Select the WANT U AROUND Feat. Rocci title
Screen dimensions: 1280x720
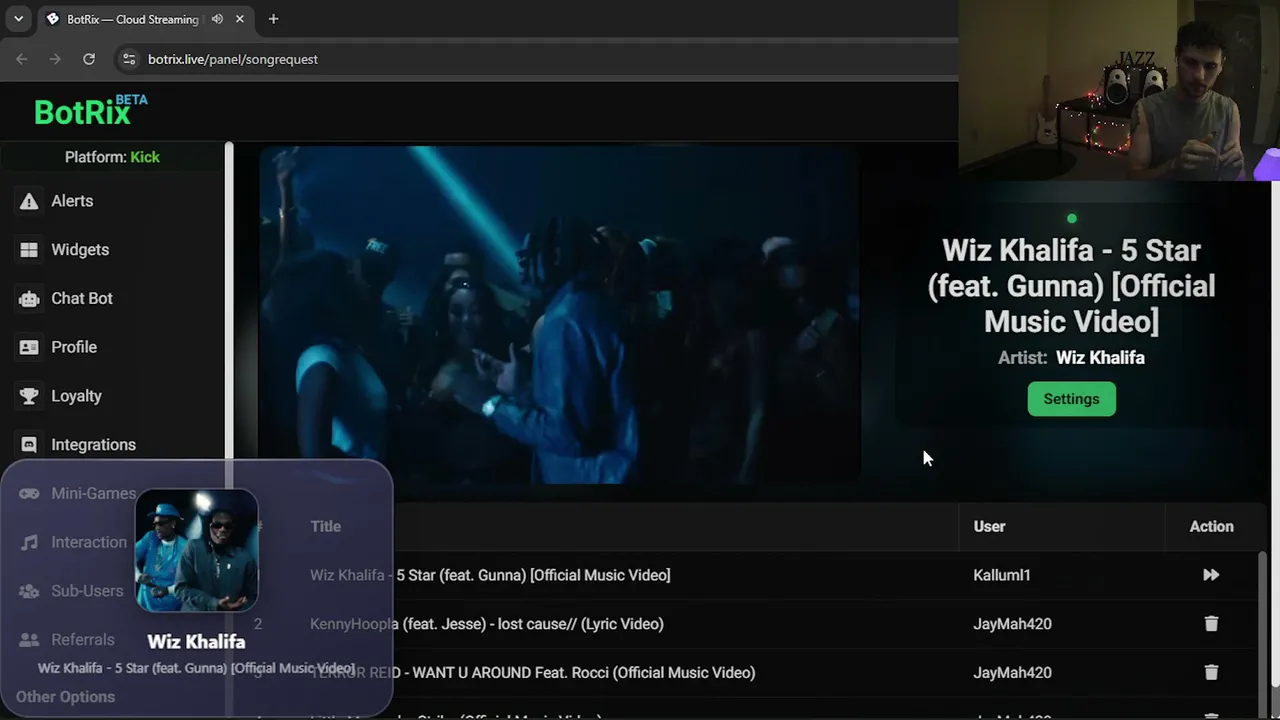(x=533, y=673)
